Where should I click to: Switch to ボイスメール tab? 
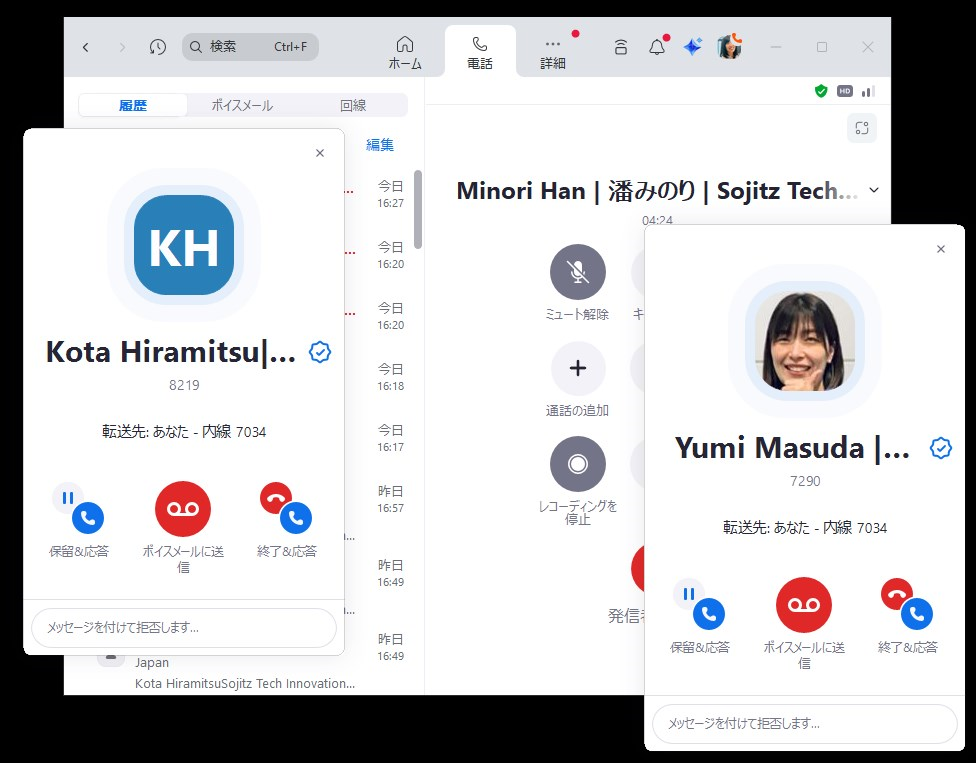coord(242,105)
